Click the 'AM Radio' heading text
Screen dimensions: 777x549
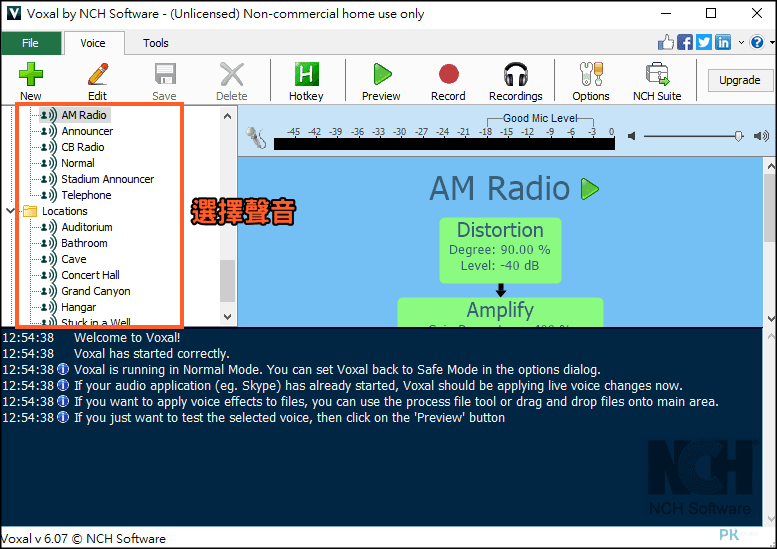500,189
